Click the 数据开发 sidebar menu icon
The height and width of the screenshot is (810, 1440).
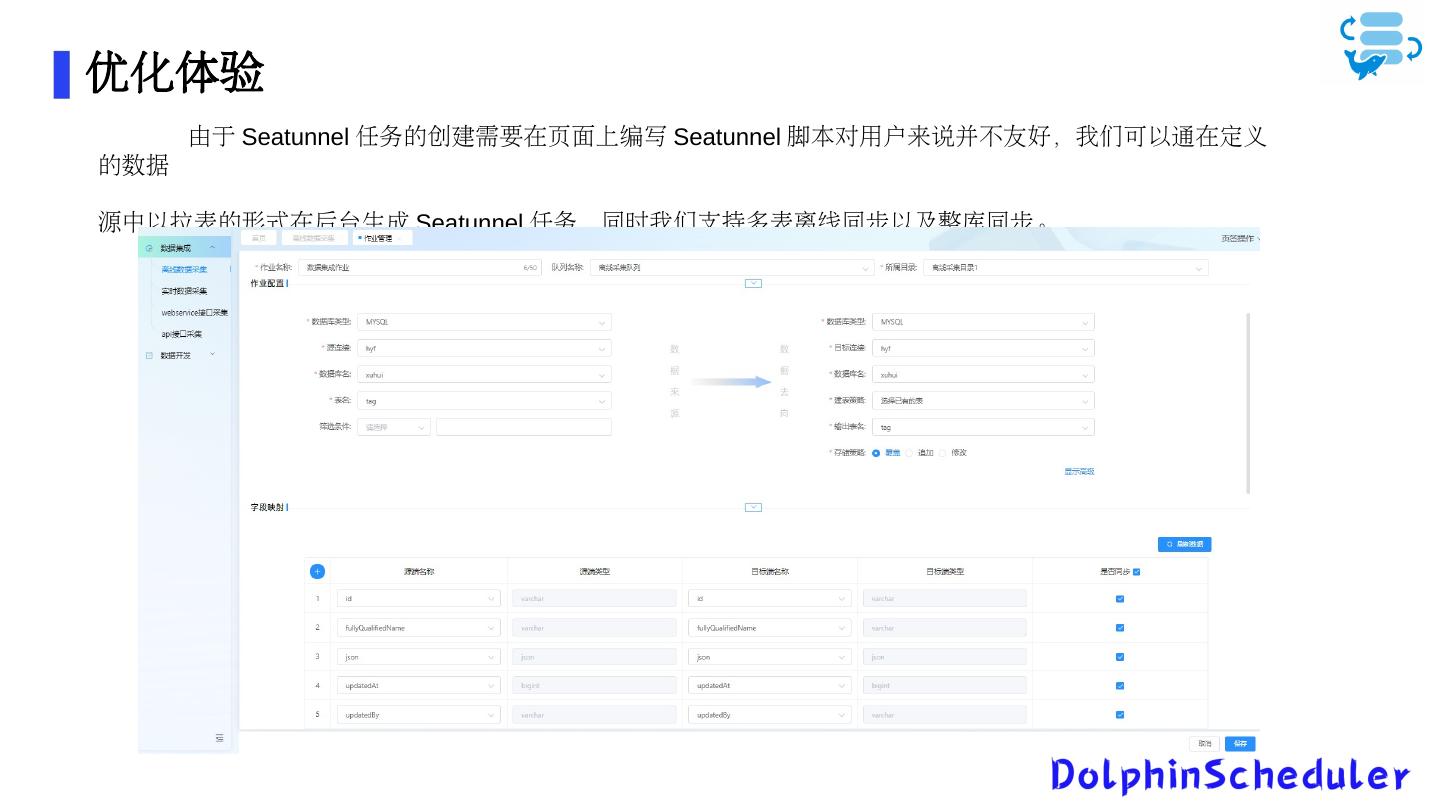(149, 355)
